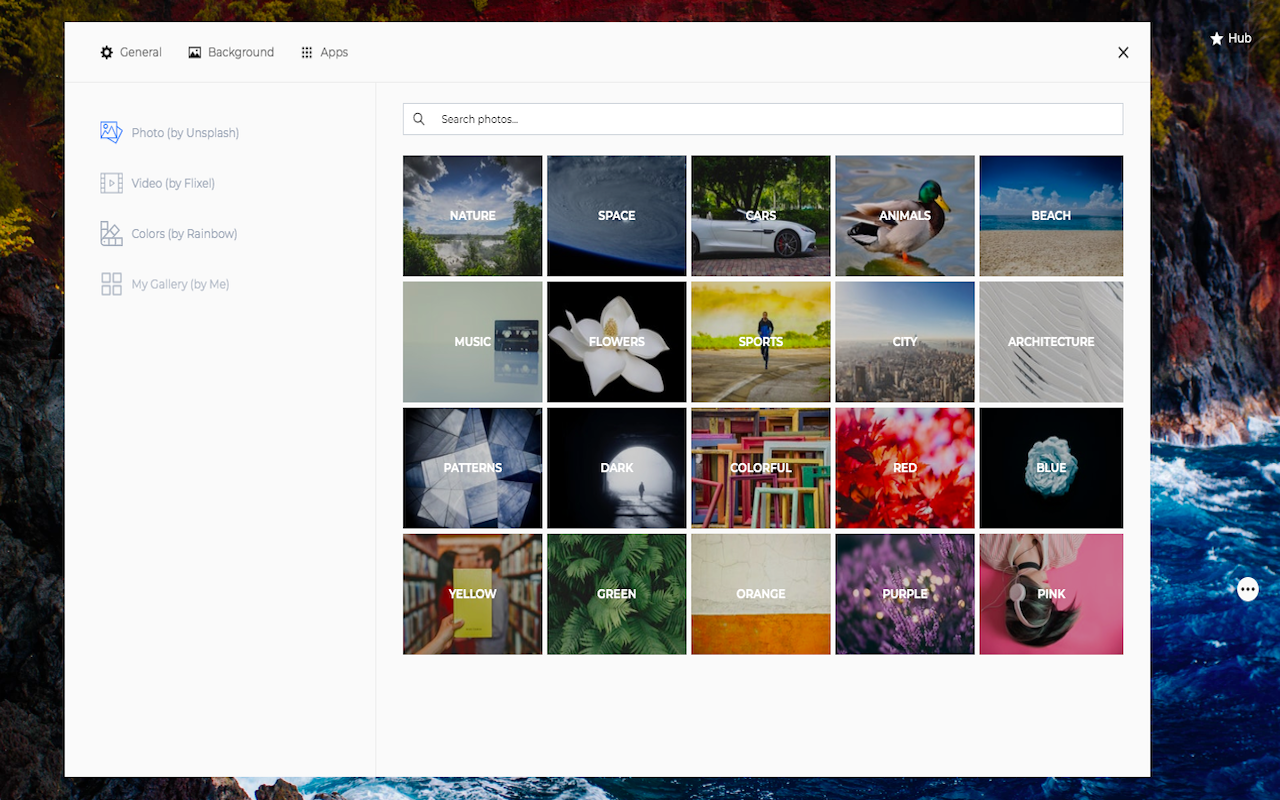This screenshot has height=800, width=1280.
Task: Open the Architecture photo category
Action: coord(1051,342)
